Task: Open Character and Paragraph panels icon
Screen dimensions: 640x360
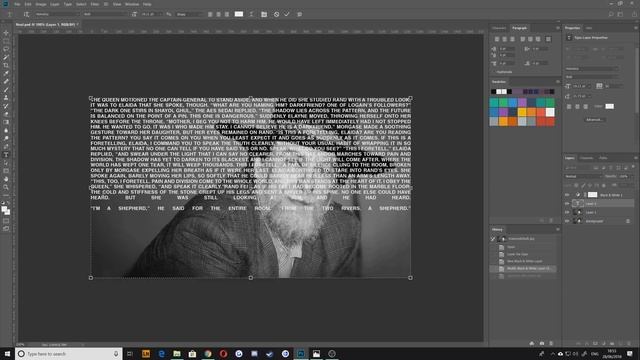Action: [264, 14]
